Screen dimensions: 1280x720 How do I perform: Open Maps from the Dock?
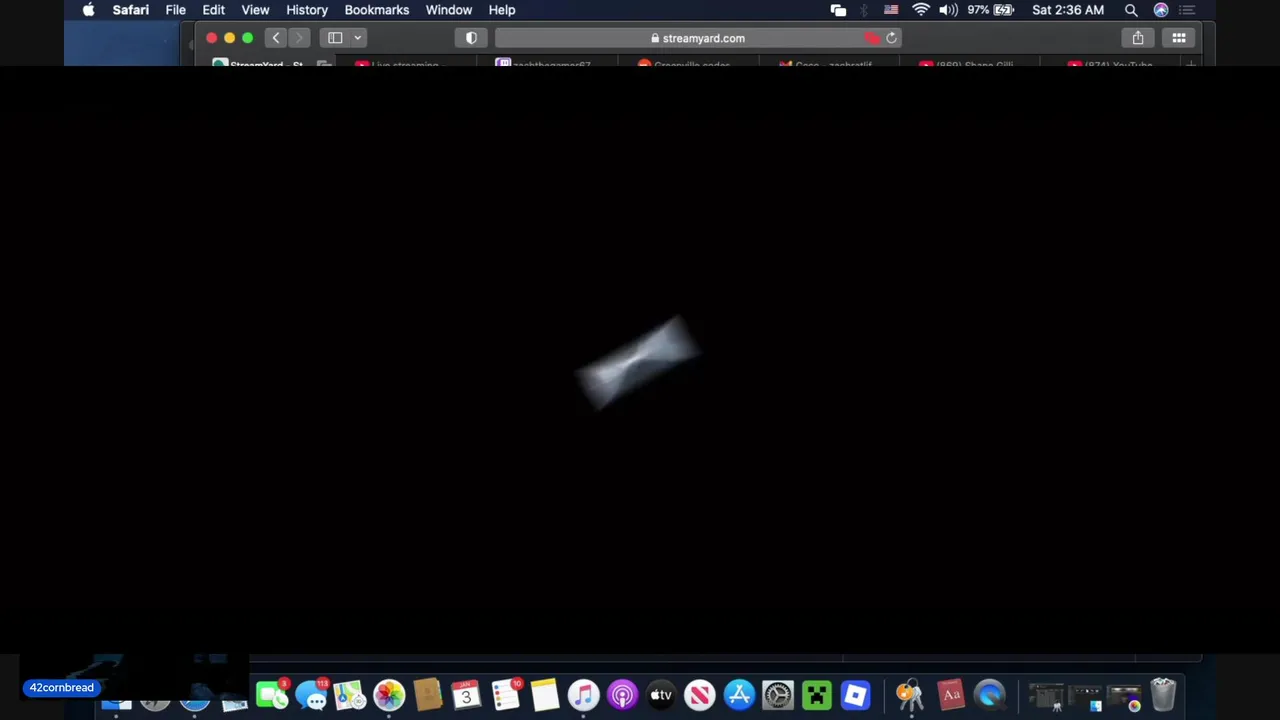click(350, 695)
